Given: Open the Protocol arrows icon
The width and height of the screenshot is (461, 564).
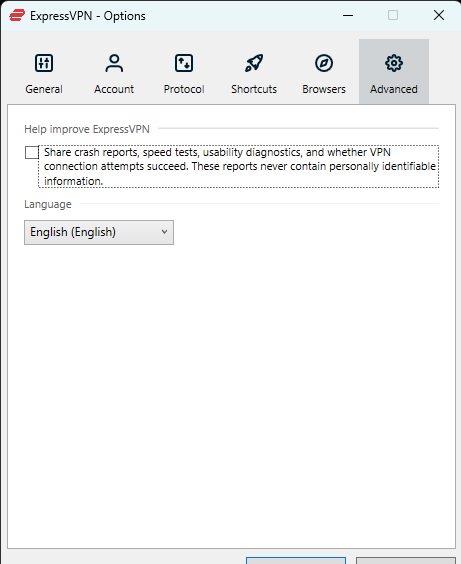Looking at the screenshot, I should pyautogui.click(x=184, y=63).
